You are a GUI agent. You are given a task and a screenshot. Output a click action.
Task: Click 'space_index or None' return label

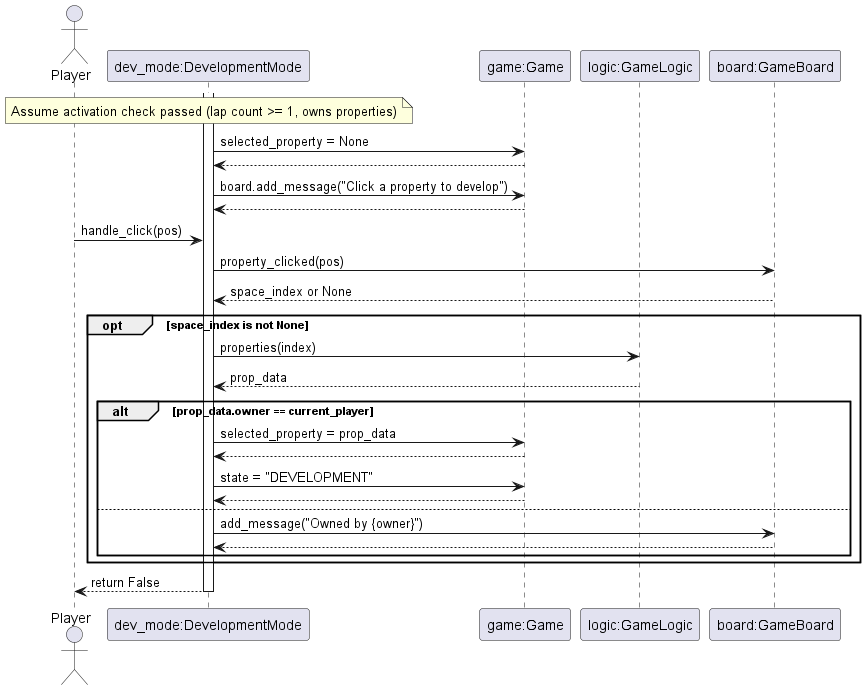tap(291, 292)
